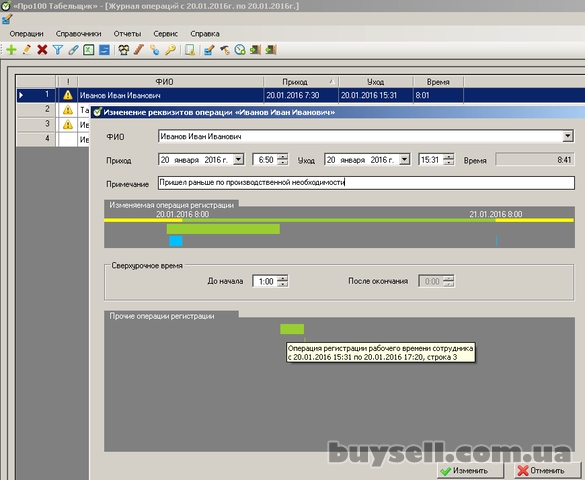Open the employees people icon
Screen dimensions: 585x480
[123, 50]
